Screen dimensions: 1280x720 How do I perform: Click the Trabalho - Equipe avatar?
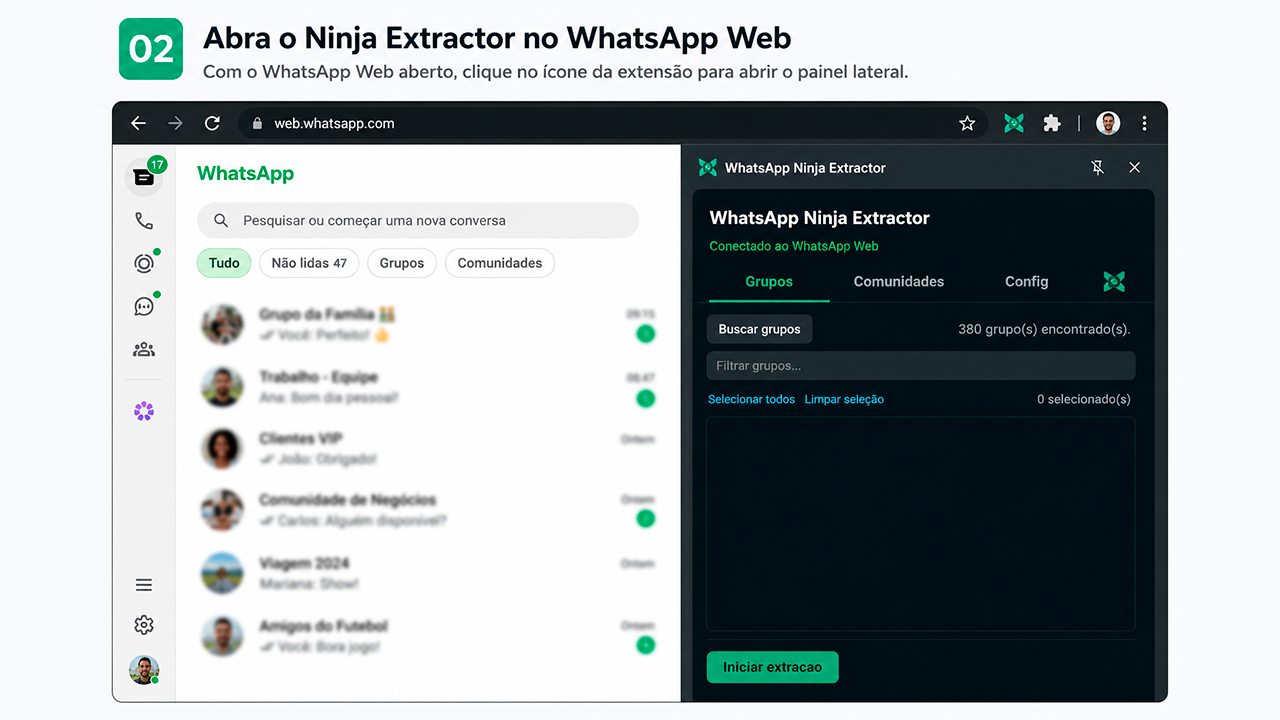pos(222,387)
